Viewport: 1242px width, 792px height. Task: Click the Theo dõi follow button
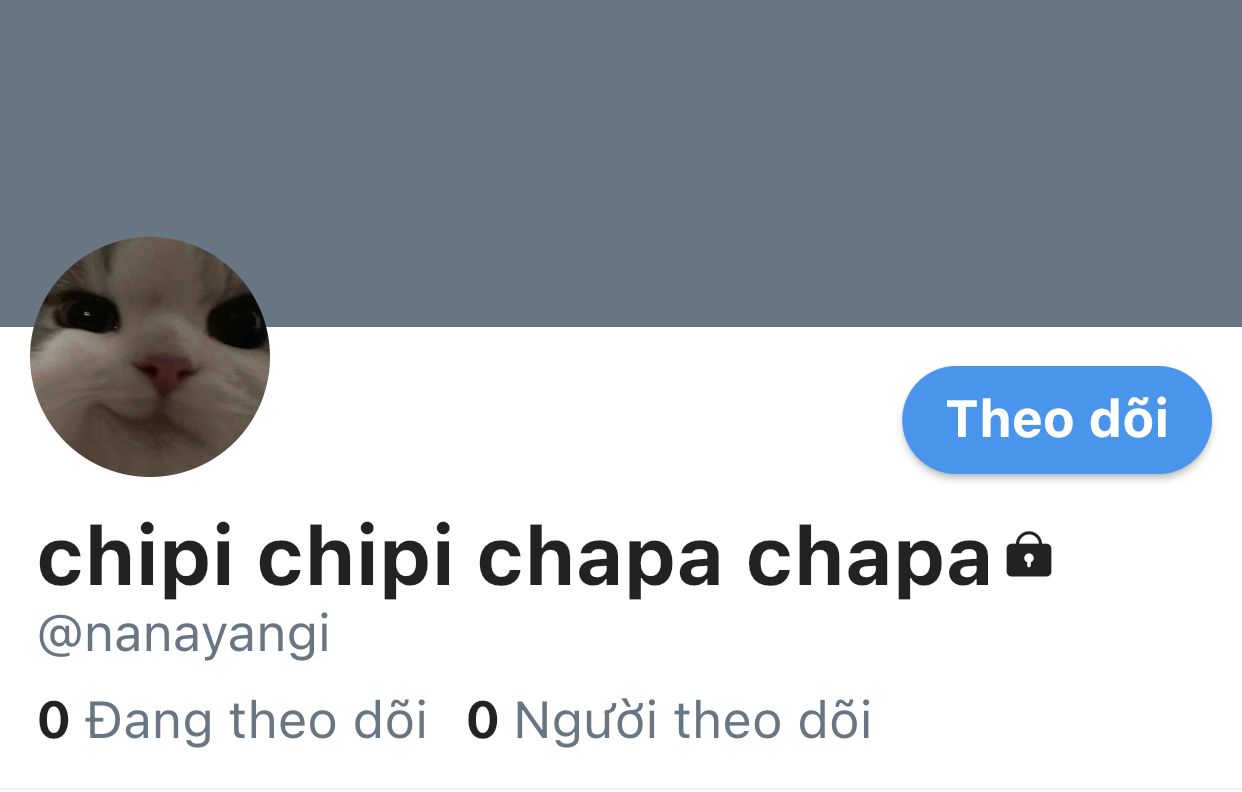(x=1057, y=419)
